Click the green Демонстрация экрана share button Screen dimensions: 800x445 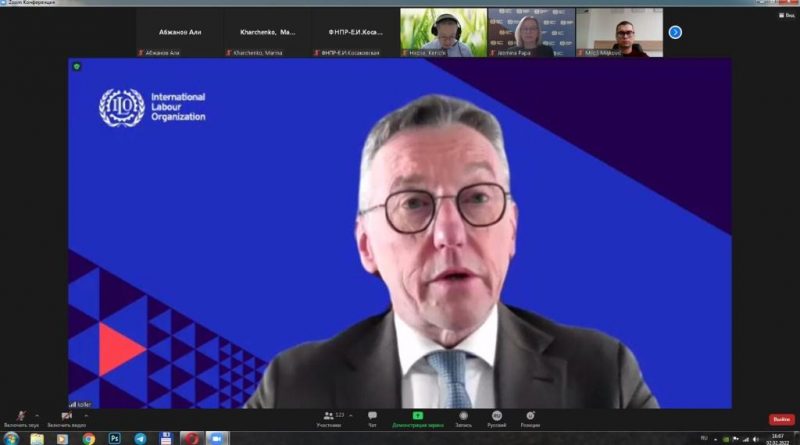(418, 419)
